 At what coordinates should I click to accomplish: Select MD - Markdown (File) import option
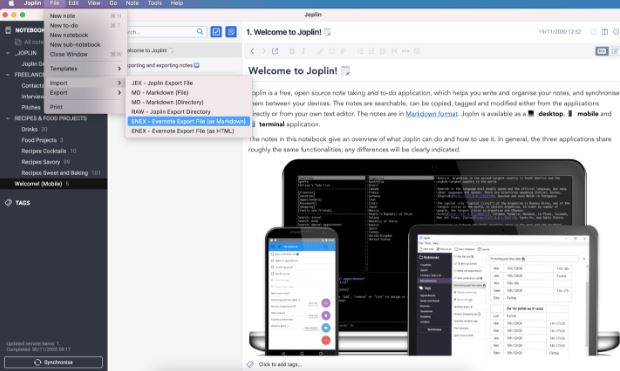click(x=189, y=93)
